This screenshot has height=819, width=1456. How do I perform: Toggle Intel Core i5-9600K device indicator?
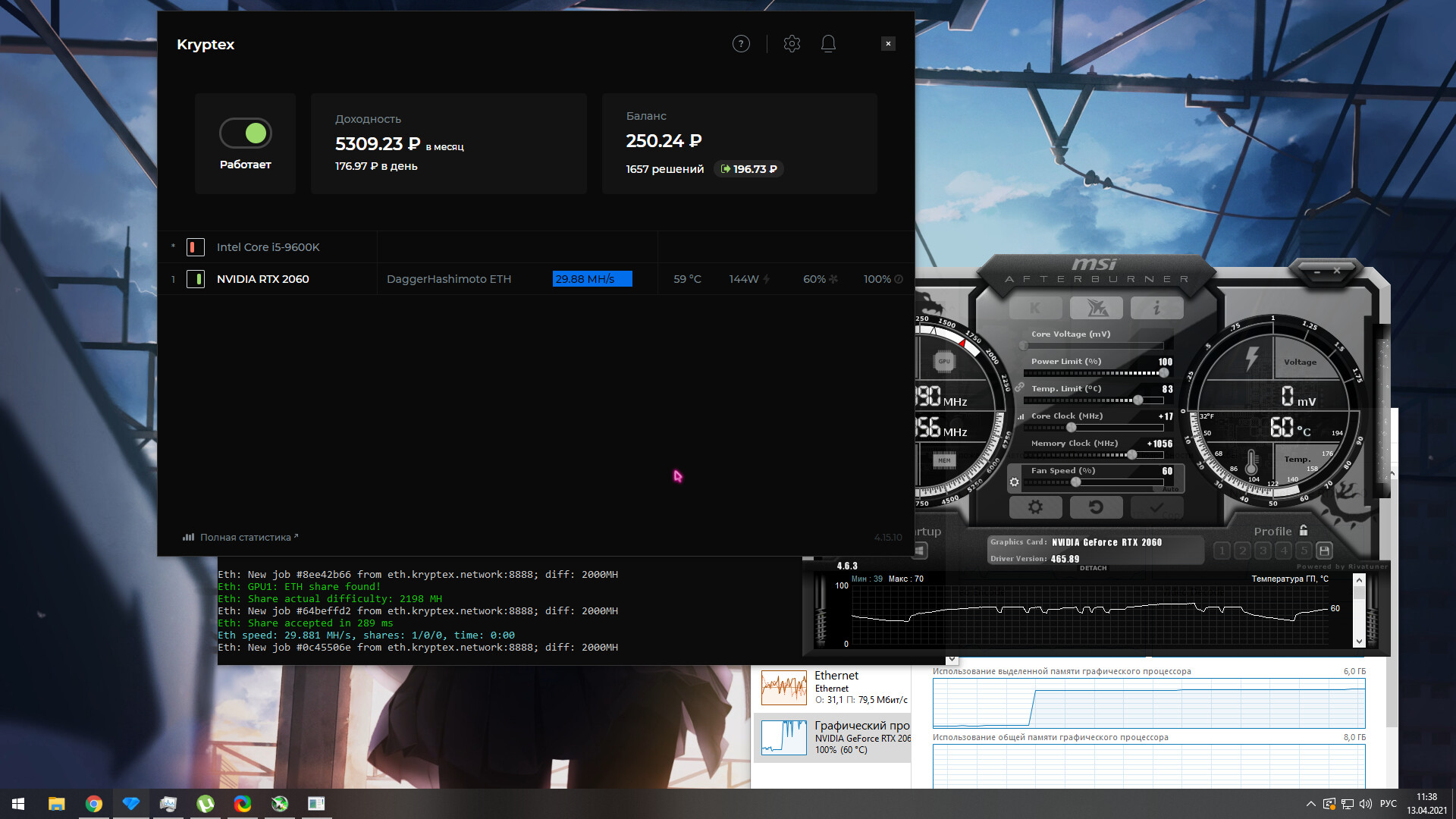click(x=195, y=247)
